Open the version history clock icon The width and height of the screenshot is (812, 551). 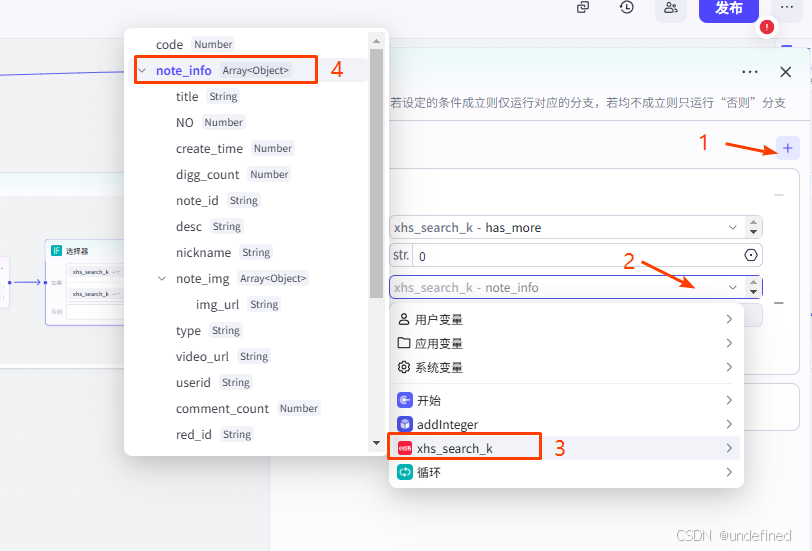[627, 7]
